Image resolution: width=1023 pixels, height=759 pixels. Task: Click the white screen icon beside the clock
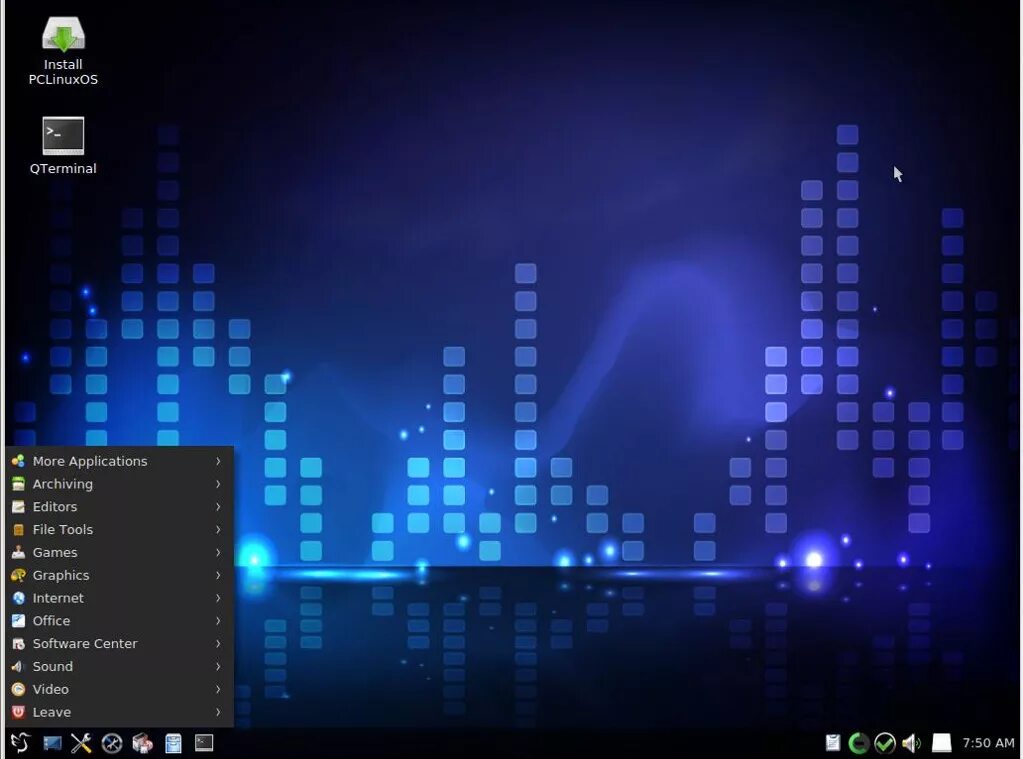pyautogui.click(x=941, y=742)
